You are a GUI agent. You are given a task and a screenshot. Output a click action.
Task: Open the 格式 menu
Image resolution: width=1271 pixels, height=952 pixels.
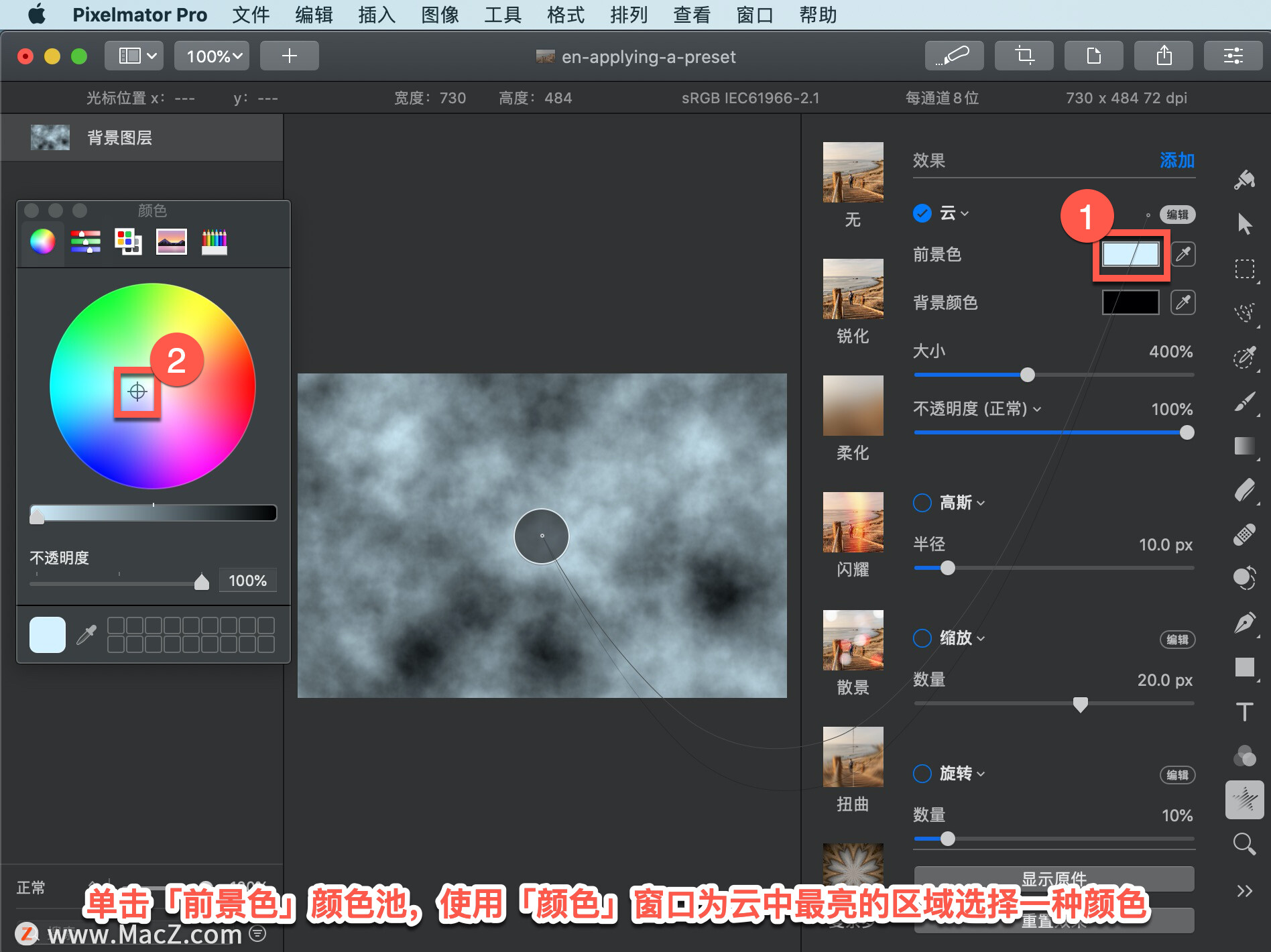(x=566, y=15)
